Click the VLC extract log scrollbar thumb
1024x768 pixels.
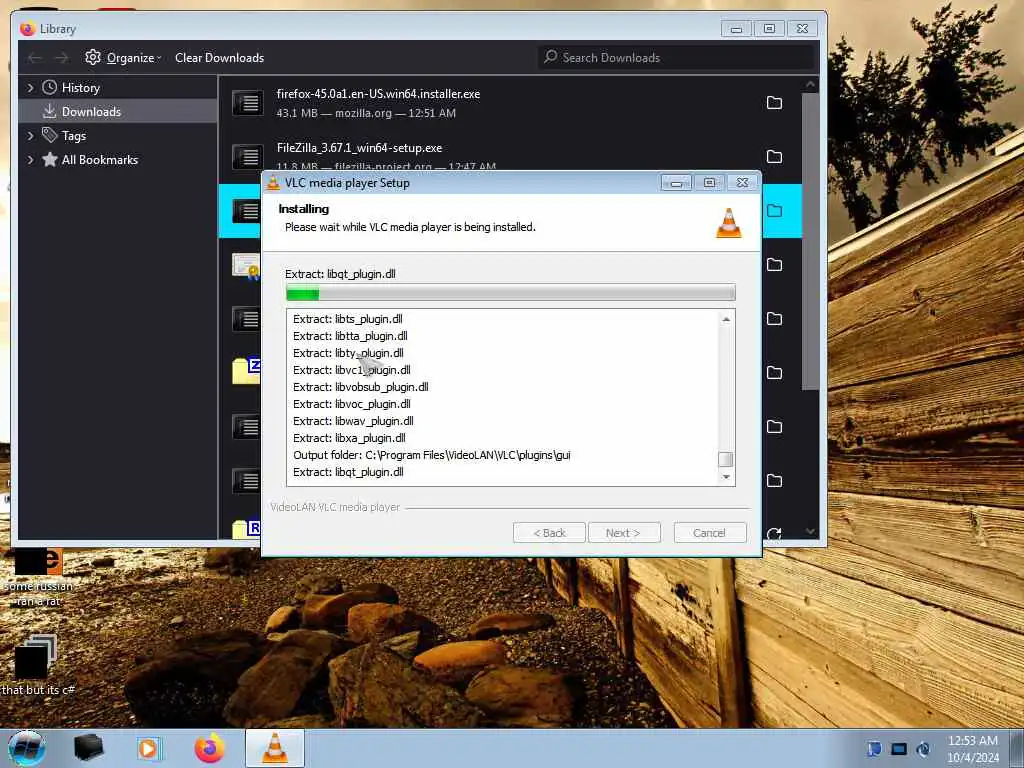(726, 459)
